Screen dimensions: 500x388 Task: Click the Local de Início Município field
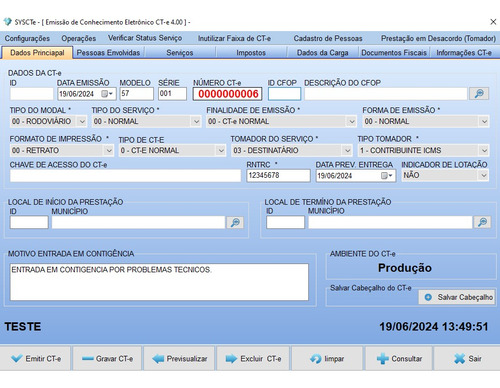click(138, 222)
